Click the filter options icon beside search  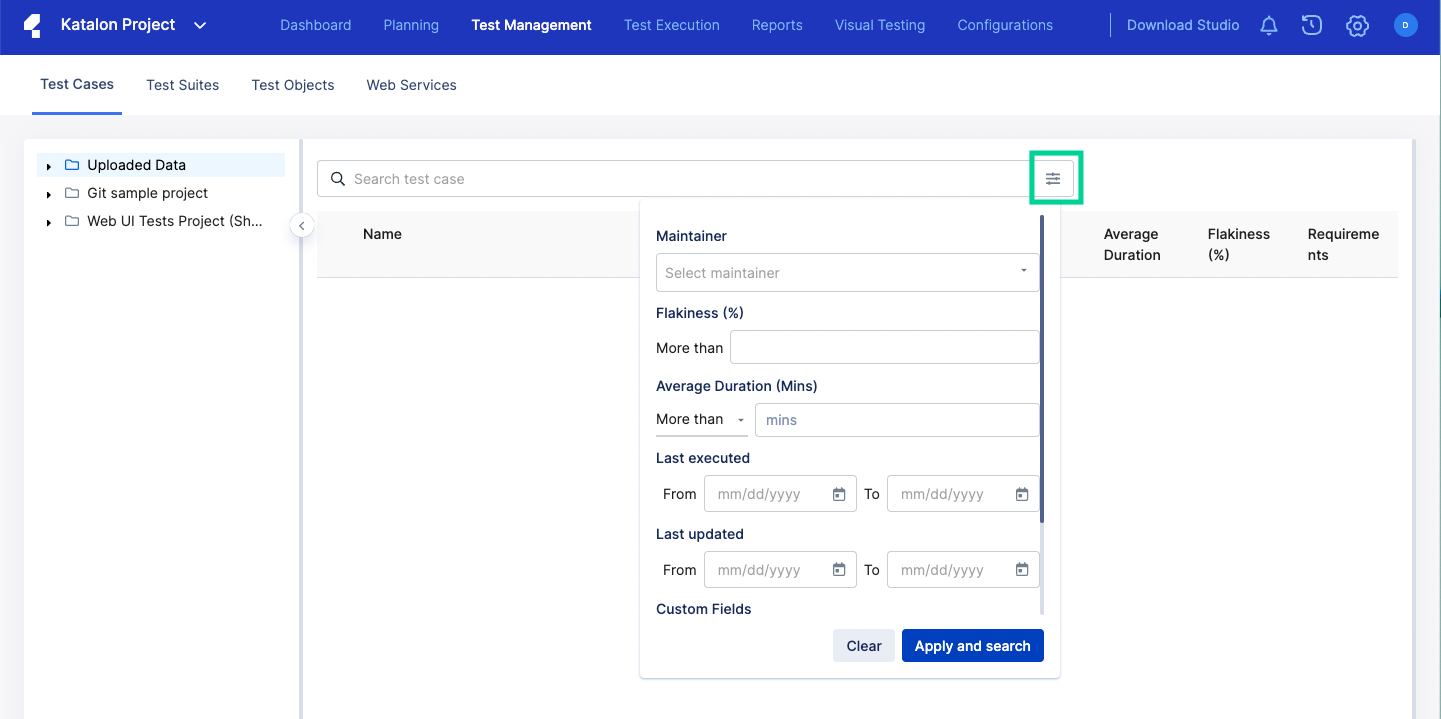click(x=1053, y=179)
